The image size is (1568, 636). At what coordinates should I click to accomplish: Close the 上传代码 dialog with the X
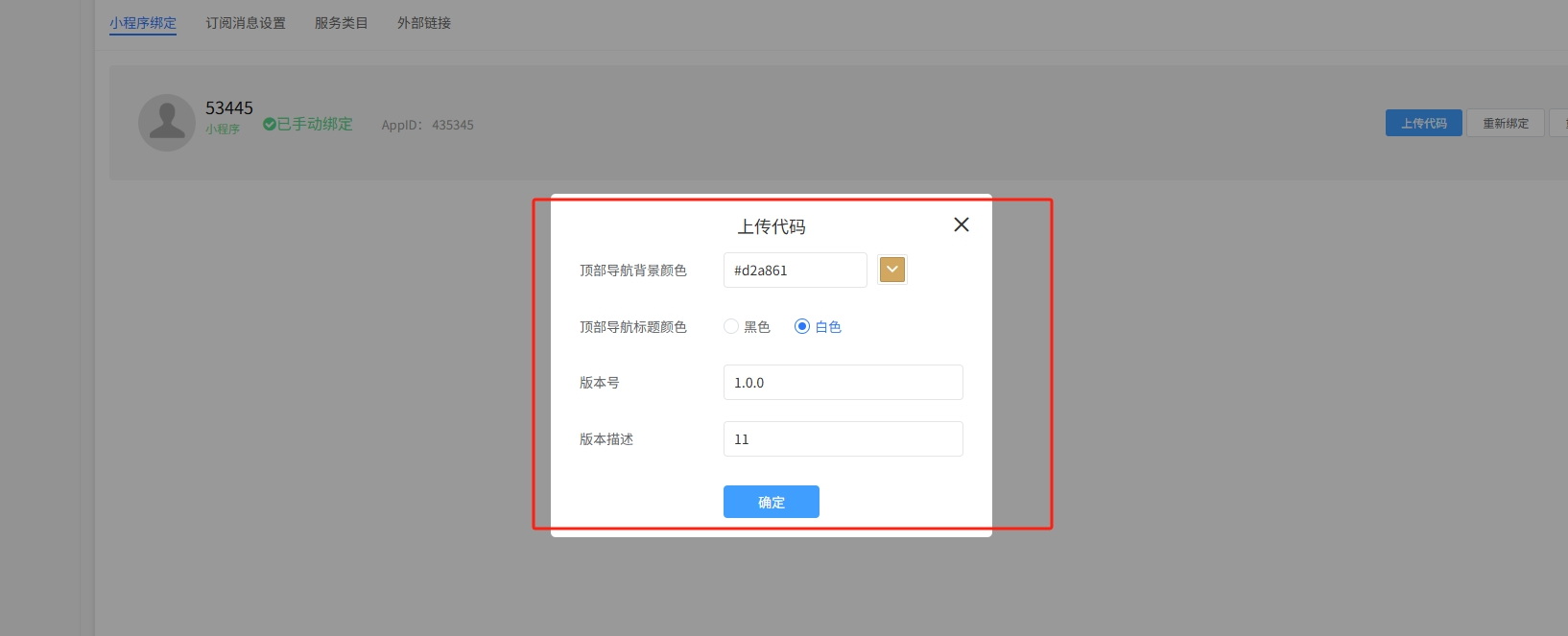961,224
